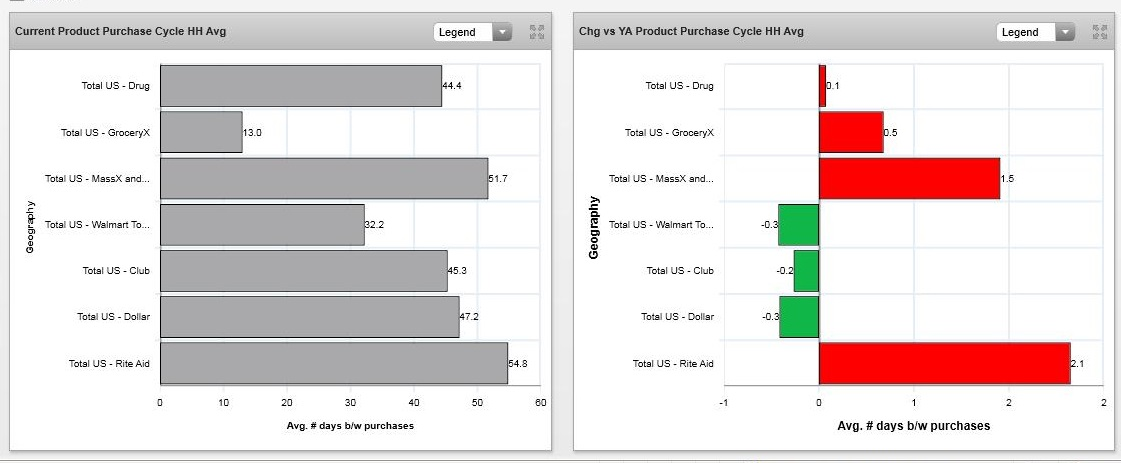Open Legend dropdown in Chg vs YA panel
The image size is (1121, 463).
pos(1036,32)
